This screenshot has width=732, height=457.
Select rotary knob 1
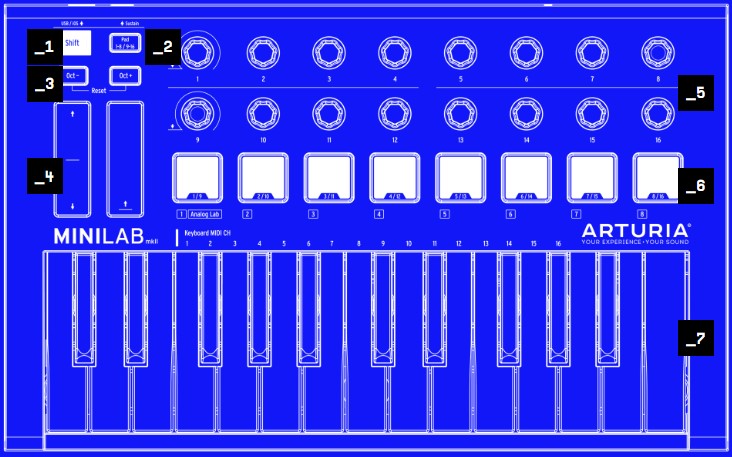click(197, 52)
